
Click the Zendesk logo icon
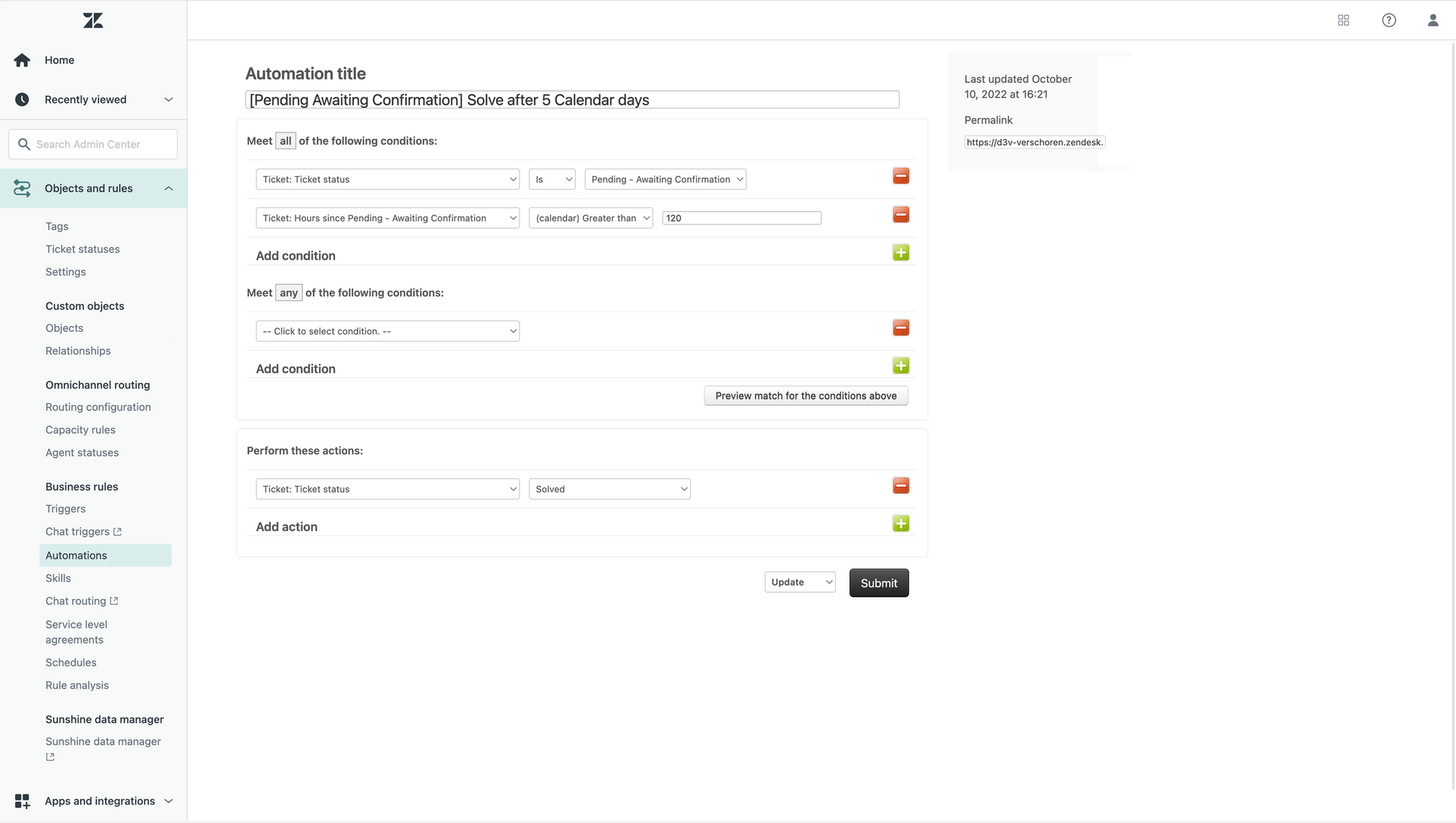(93, 20)
